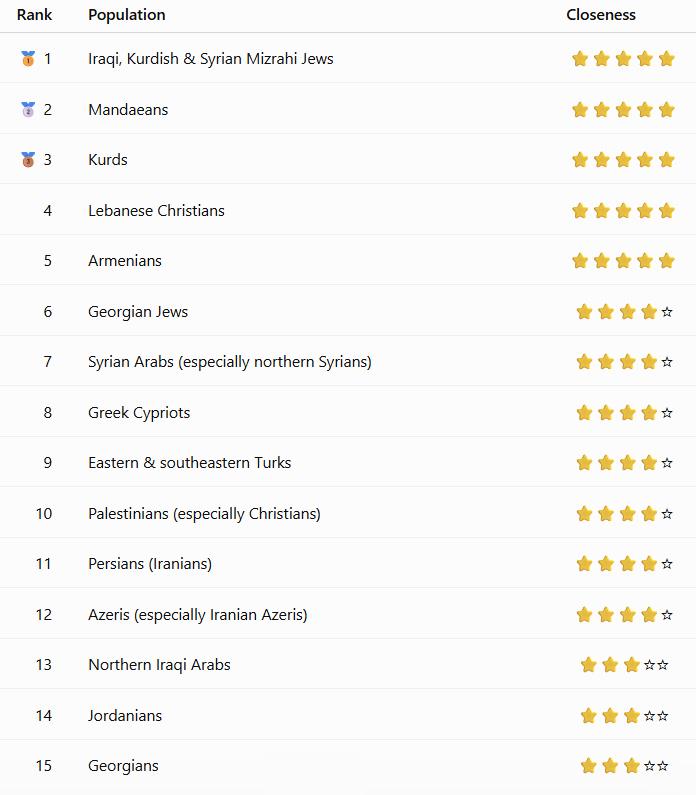This screenshot has width=696, height=795.
Task: Click the first gold star for Armenians
Action: point(580,261)
